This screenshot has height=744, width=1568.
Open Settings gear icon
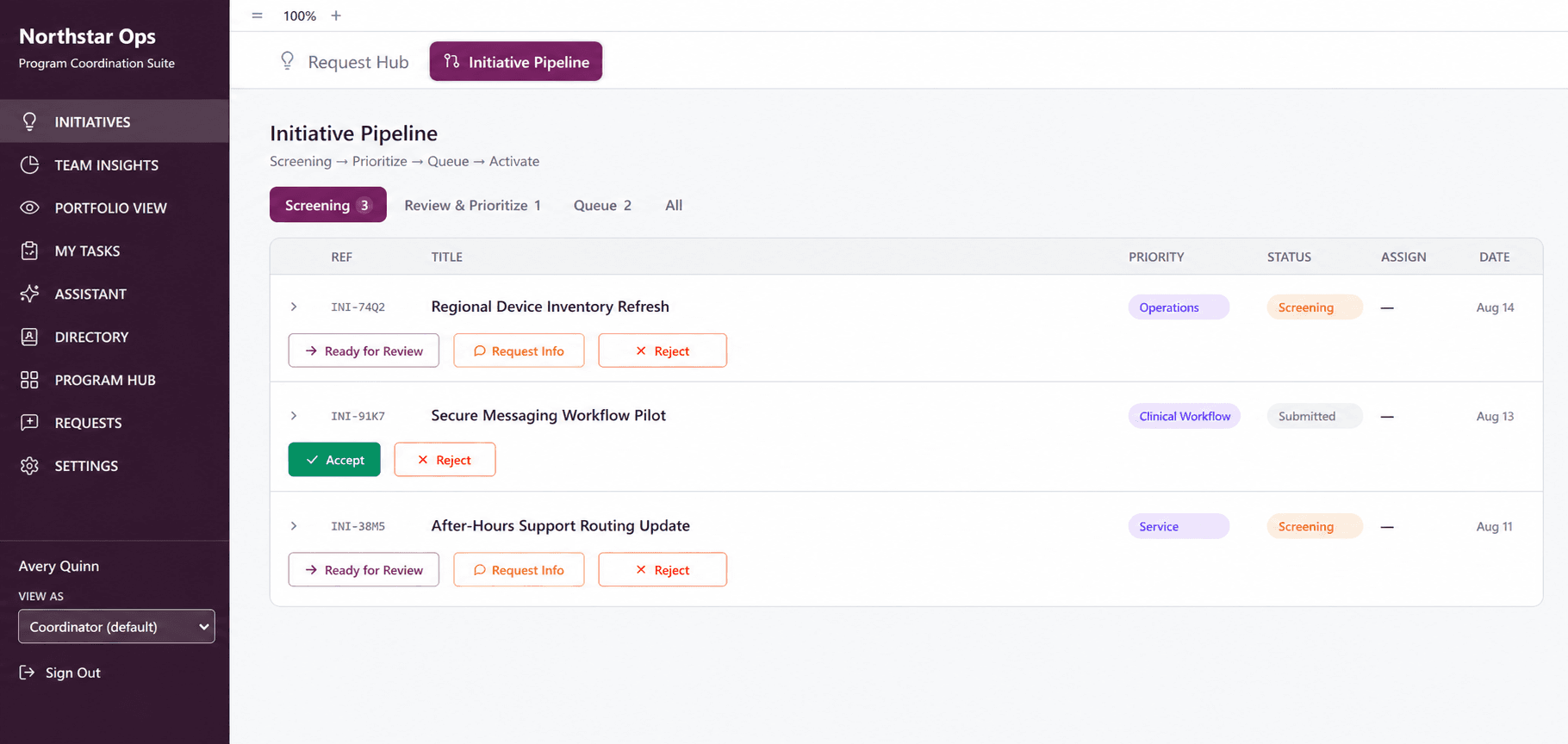coord(29,466)
